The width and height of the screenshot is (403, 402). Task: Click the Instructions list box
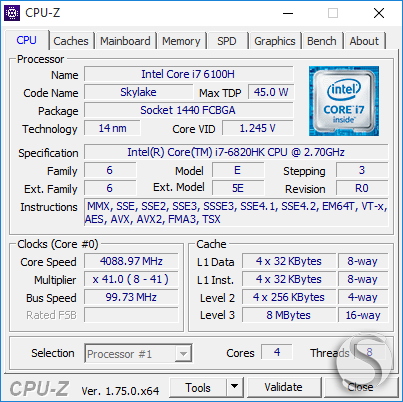point(236,213)
